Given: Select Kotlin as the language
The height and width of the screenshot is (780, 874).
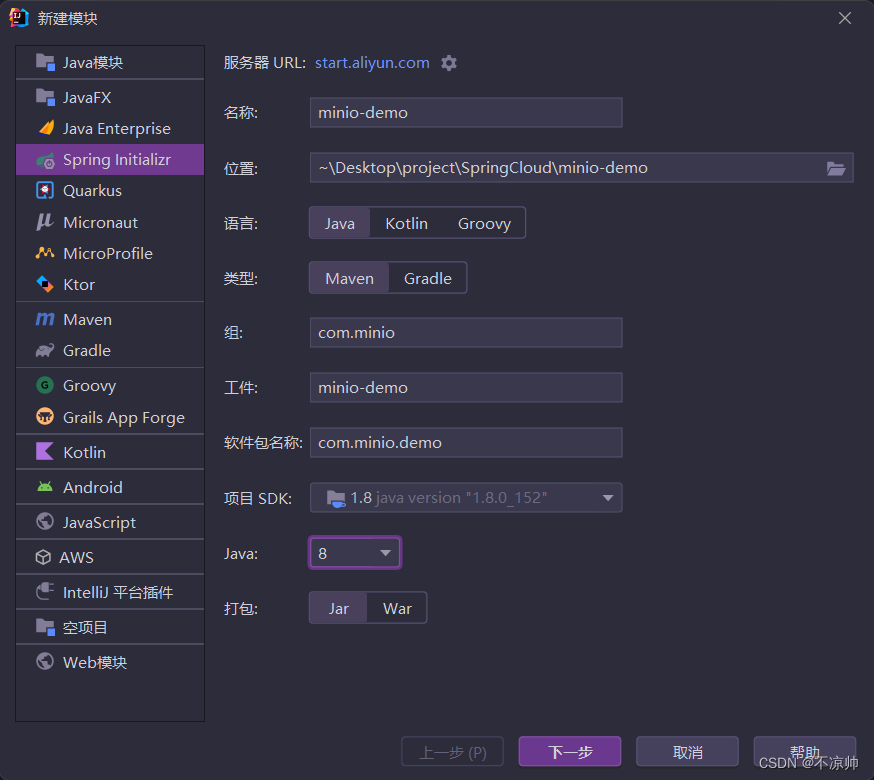Looking at the screenshot, I should click(406, 224).
